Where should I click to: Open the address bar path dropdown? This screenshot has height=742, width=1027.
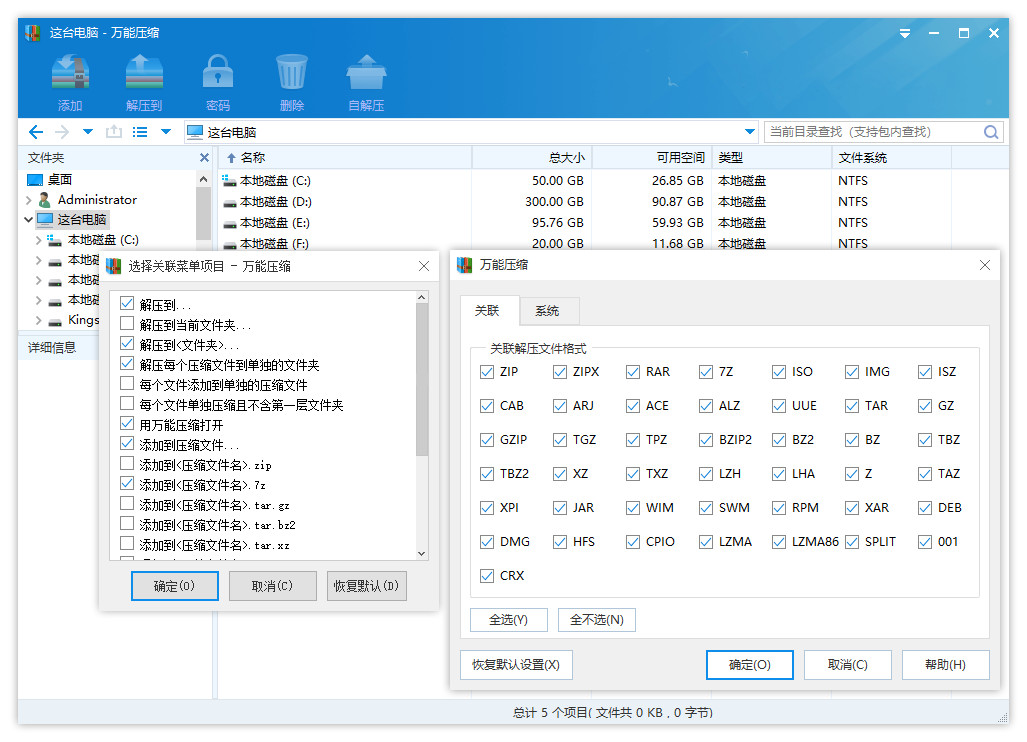[x=750, y=132]
